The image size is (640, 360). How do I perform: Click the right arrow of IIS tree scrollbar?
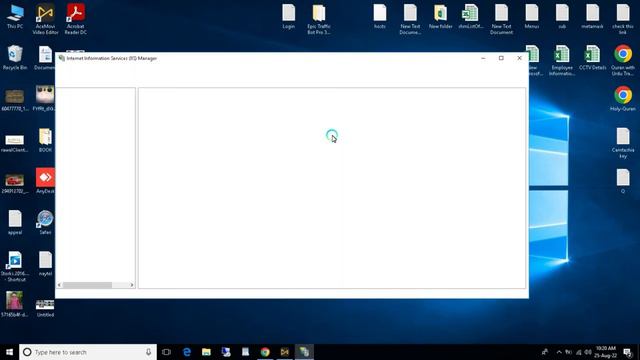point(131,285)
